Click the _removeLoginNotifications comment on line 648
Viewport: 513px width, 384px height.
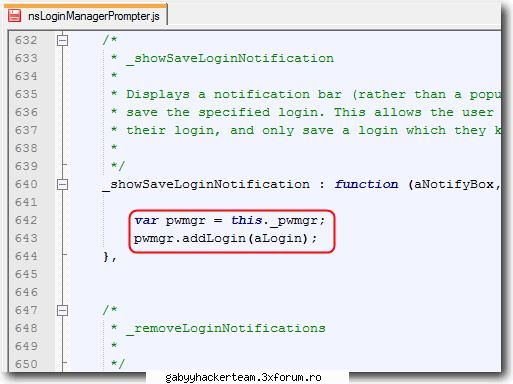click(x=226, y=329)
